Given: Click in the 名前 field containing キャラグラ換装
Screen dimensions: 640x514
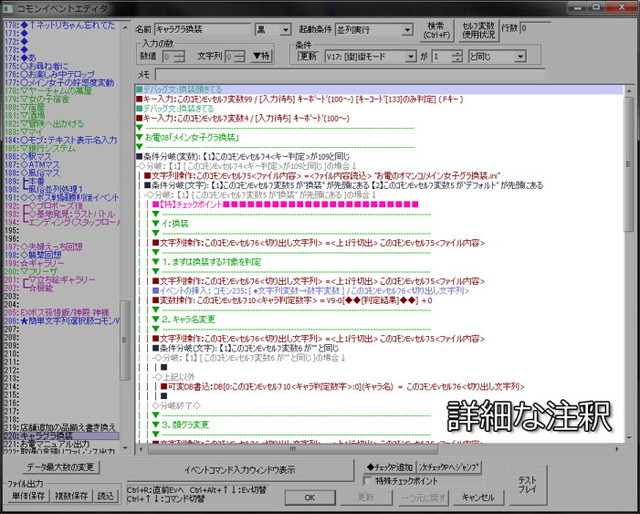Looking at the screenshot, I should pyautogui.click(x=202, y=29).
